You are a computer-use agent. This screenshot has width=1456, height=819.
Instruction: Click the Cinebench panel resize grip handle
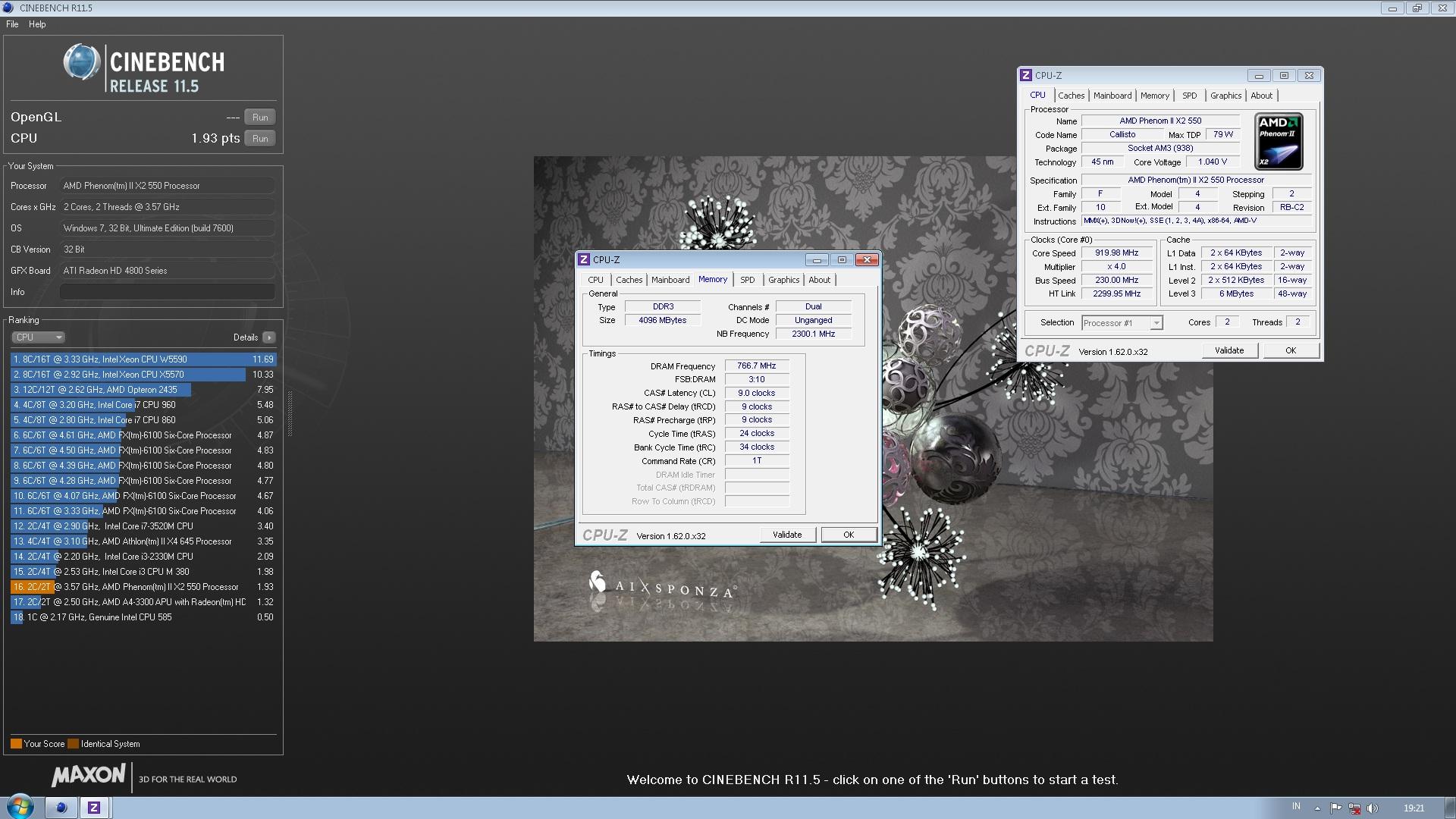[x=290, y=414]
